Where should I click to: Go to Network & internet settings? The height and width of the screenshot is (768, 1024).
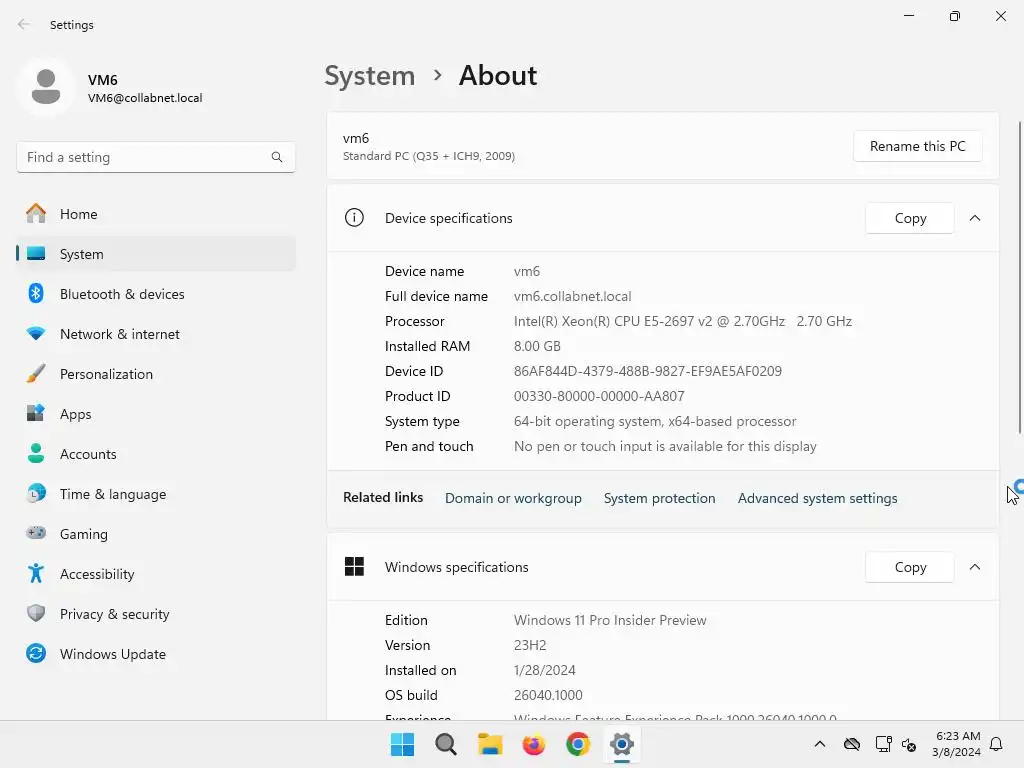click(156, 334)
